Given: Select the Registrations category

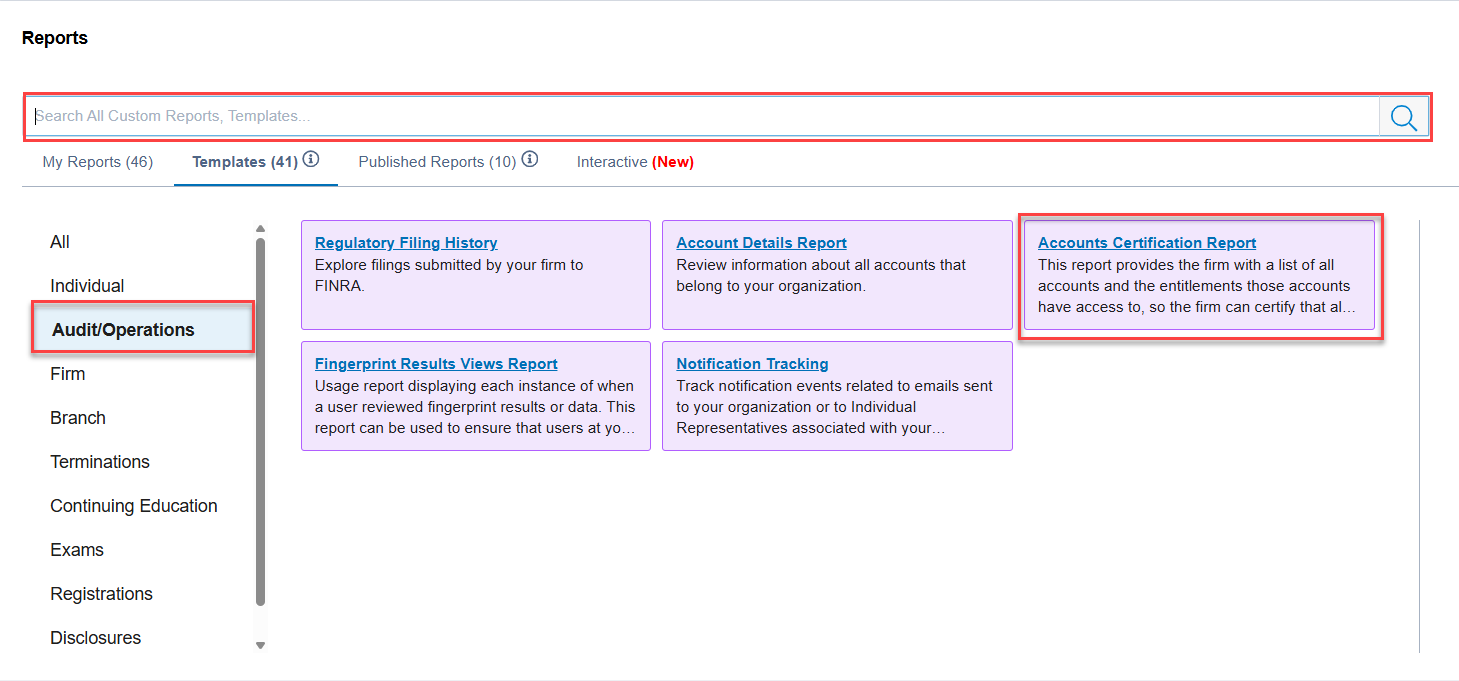Looking at the screenshot, I should pos(101,594).
